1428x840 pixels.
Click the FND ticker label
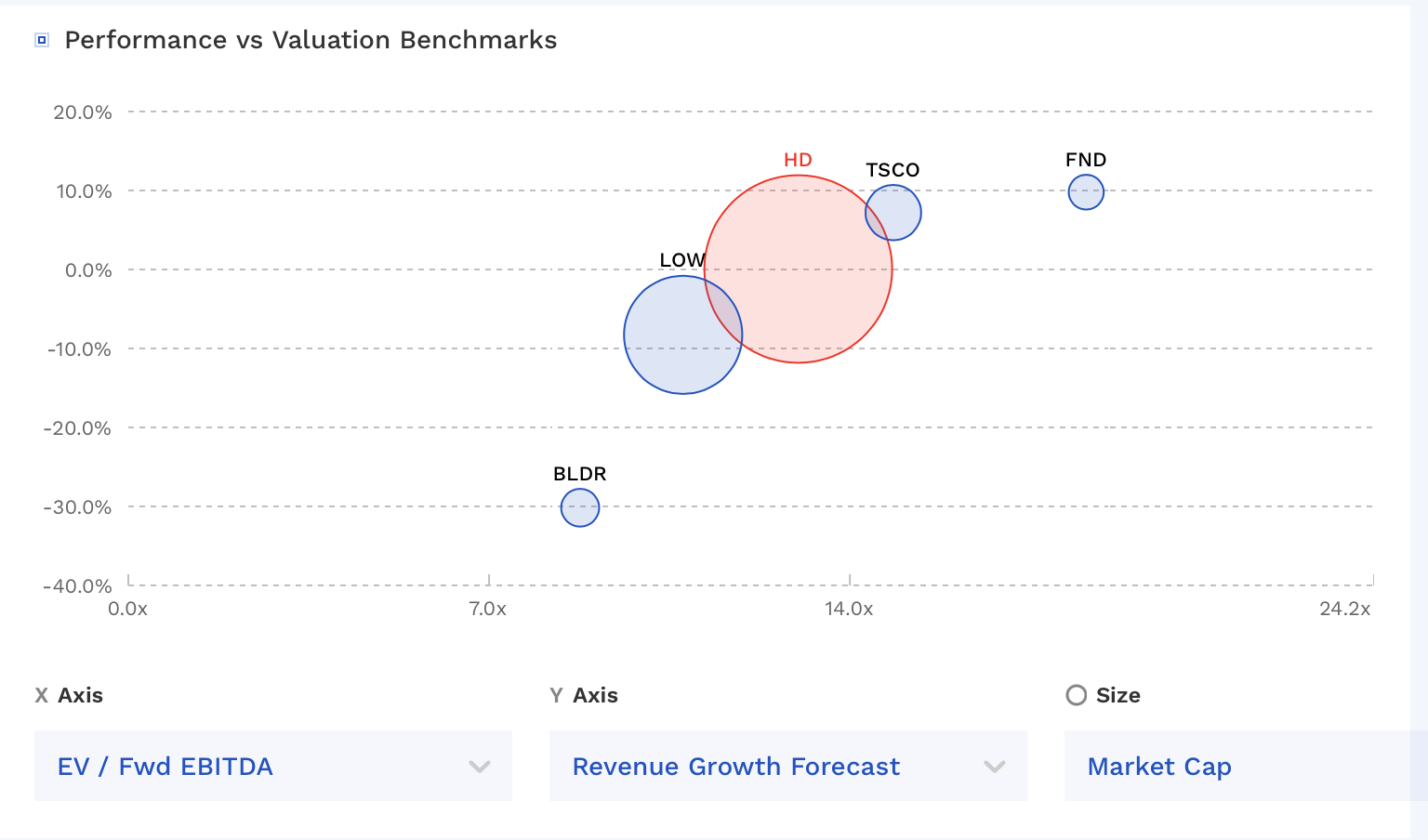coord(1086,160)
